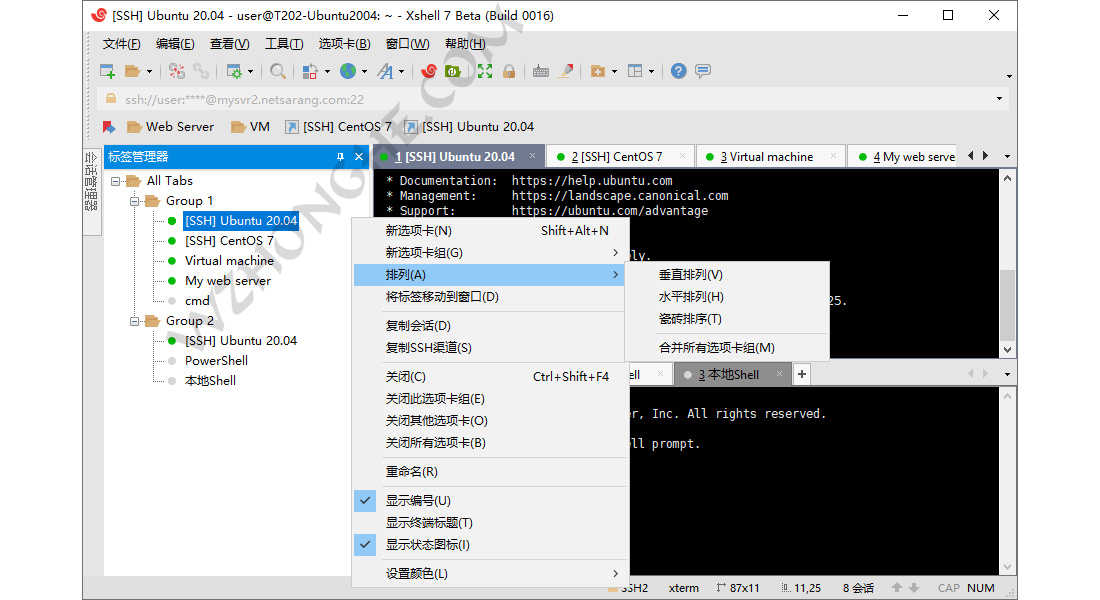The image size is (1100, 600).
Task: Open the address bar dropdown arrow
Action: 998,98
